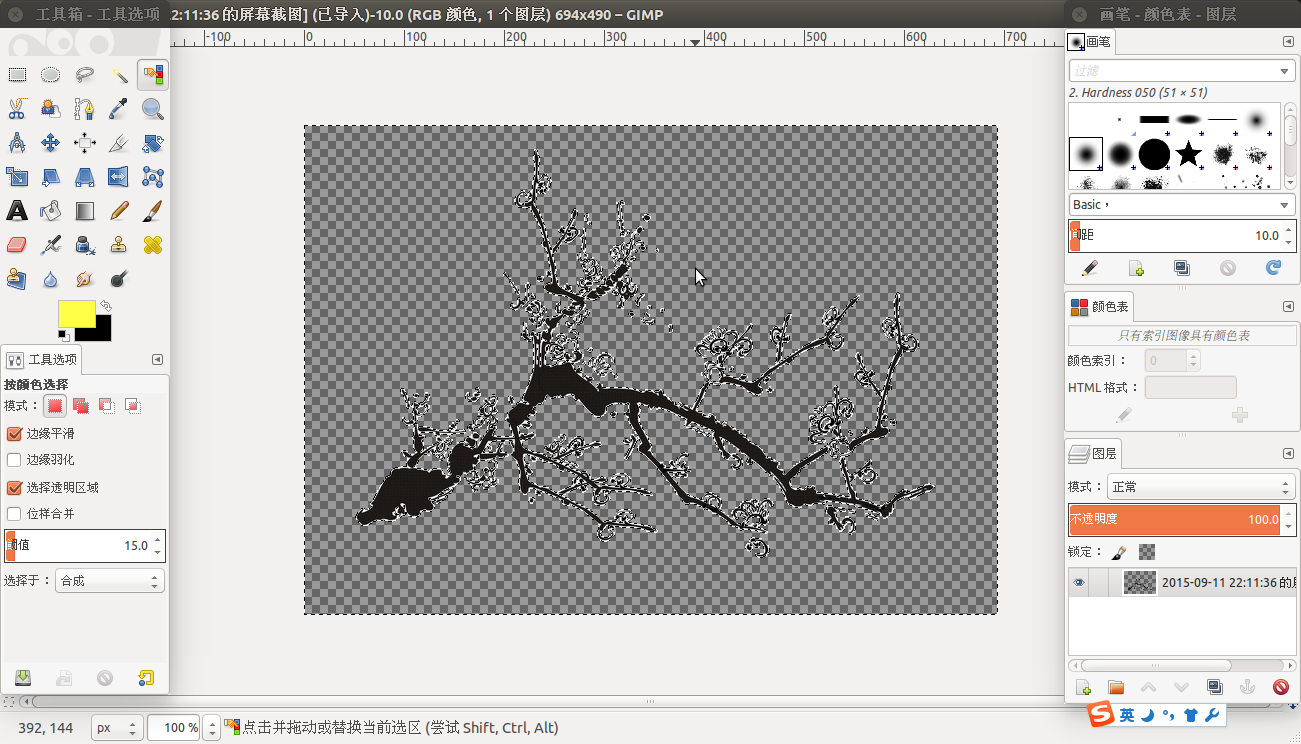The width and height of the screenshot is (1301, 744).
Task: Open the layer mode dropdown showing 正常
Action: [x=1200, y=486]
